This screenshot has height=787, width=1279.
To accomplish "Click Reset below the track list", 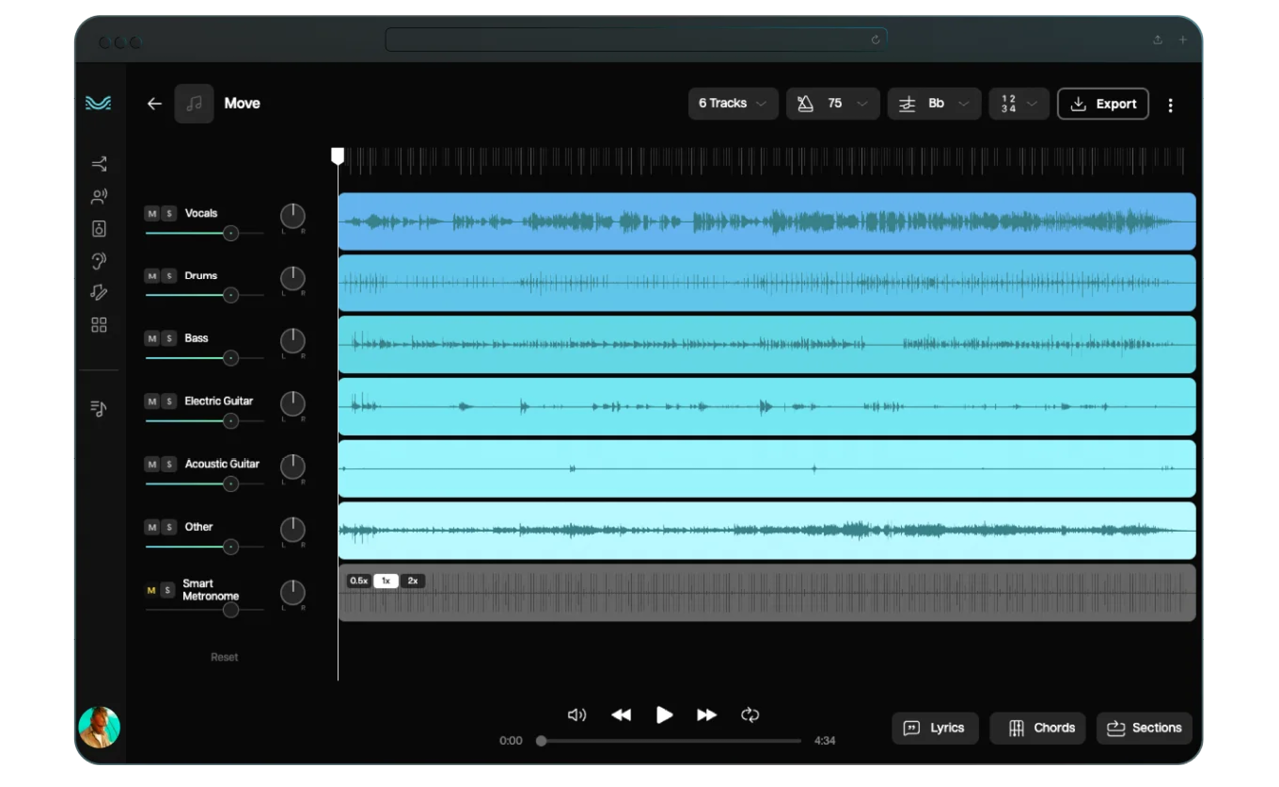I will tap(224, 657).
